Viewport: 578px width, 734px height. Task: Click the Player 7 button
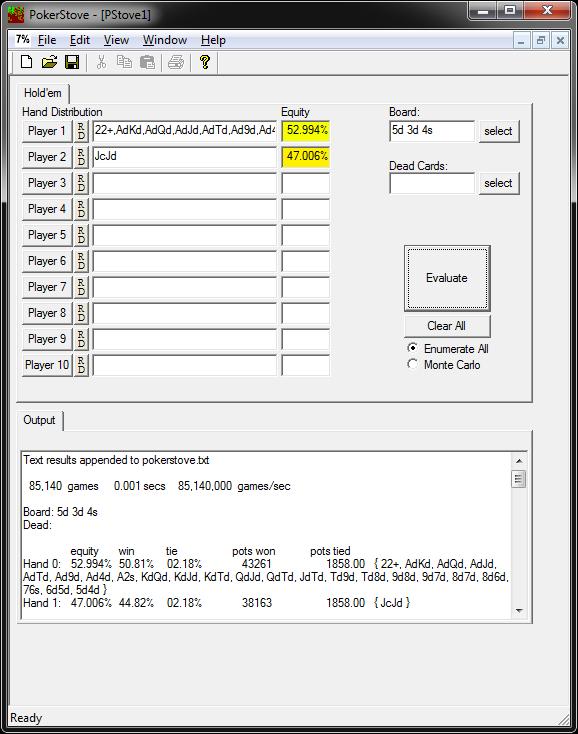point(47,286)
